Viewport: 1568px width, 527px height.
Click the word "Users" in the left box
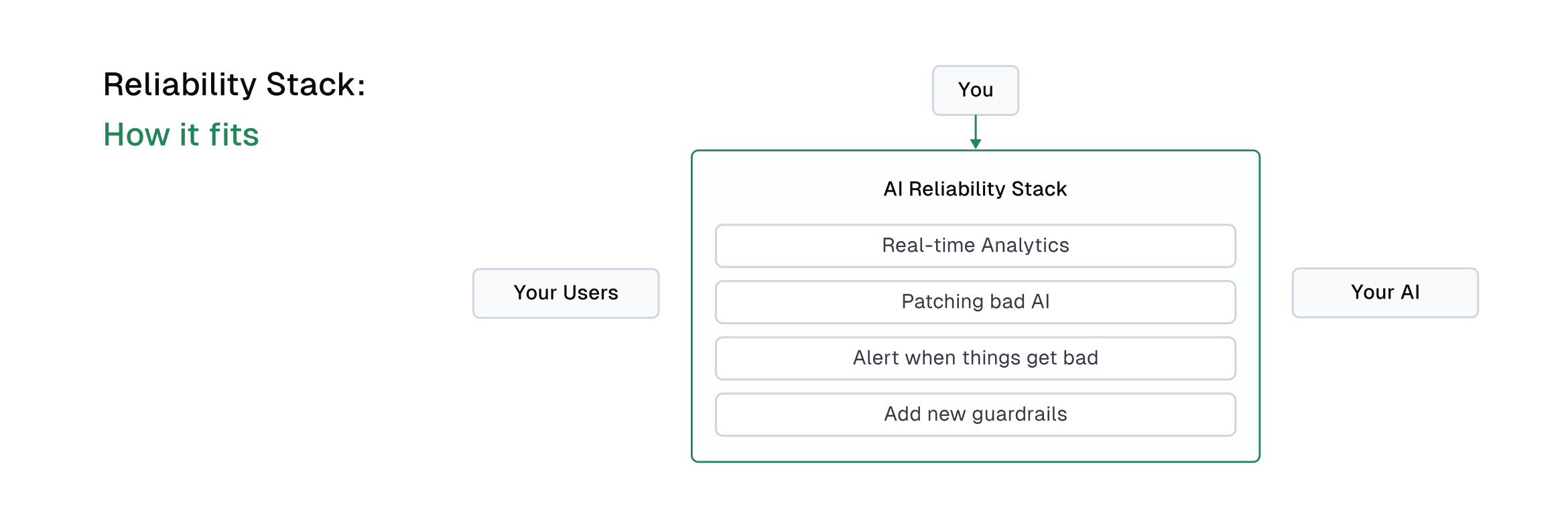590,293
